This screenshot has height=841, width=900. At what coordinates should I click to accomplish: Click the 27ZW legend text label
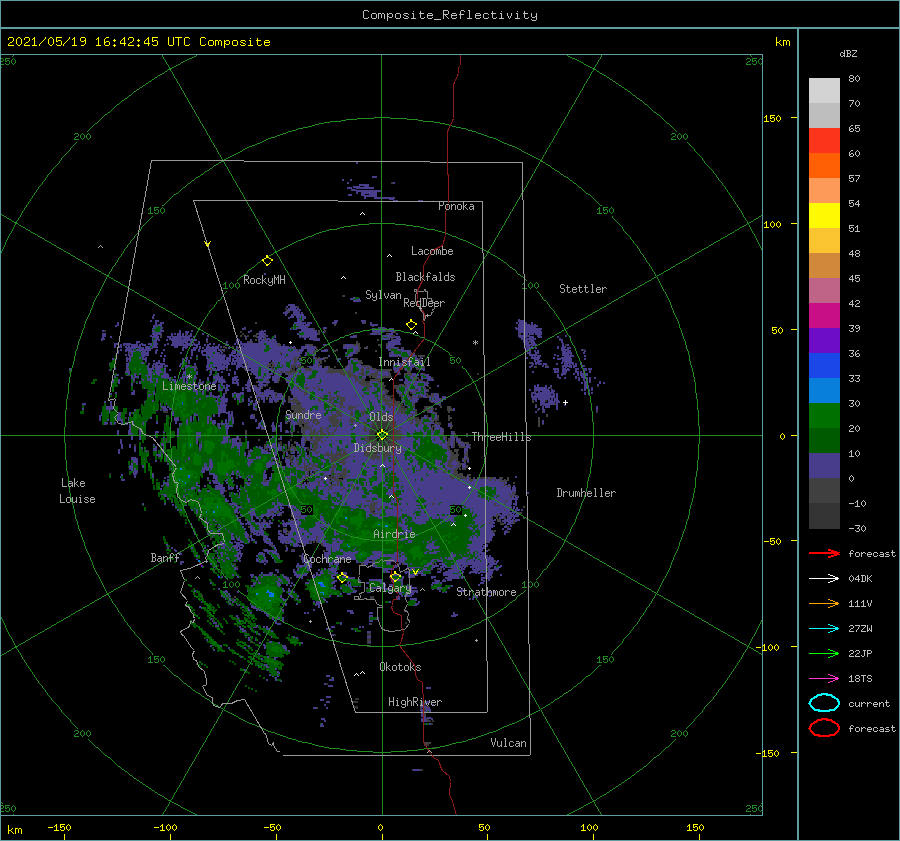(860, 628)
